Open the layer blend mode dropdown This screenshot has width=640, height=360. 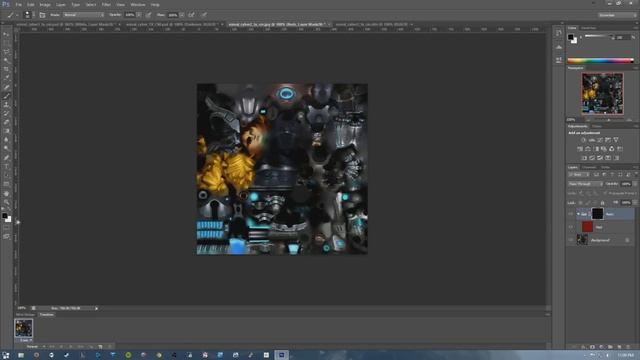click(585, 184)
